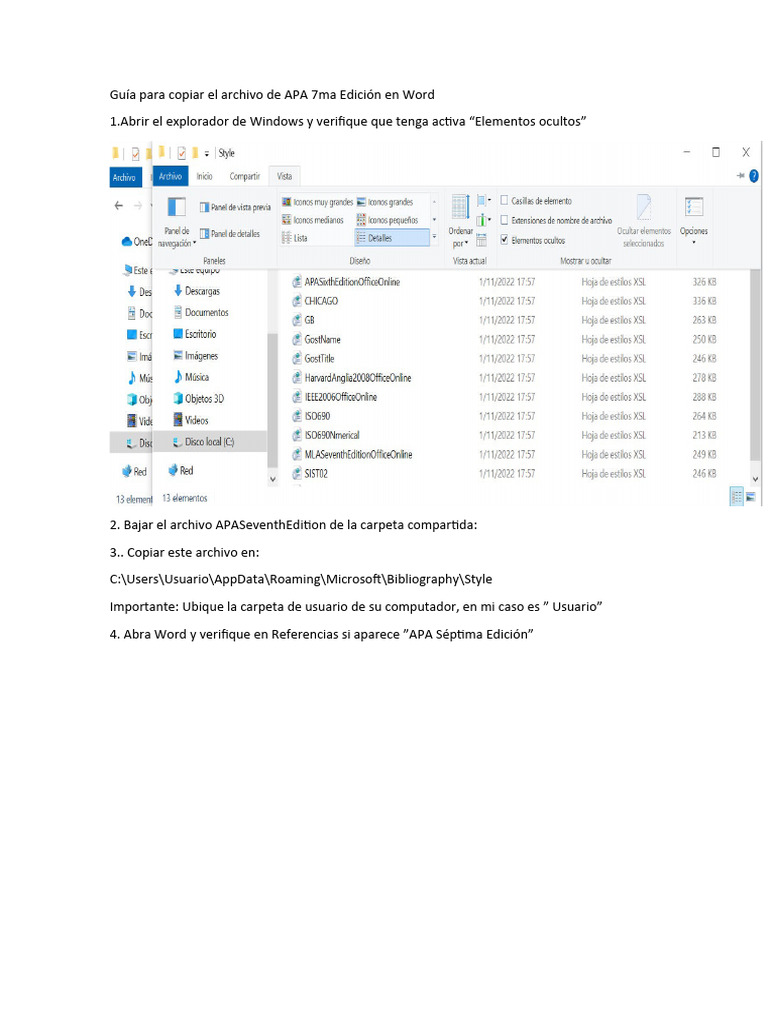The height and width of the screenshot is (1024, 768).
Task: Click the OneDrive cloud icon in rear window
Action: pyautogui.click(x=127, y=242)
